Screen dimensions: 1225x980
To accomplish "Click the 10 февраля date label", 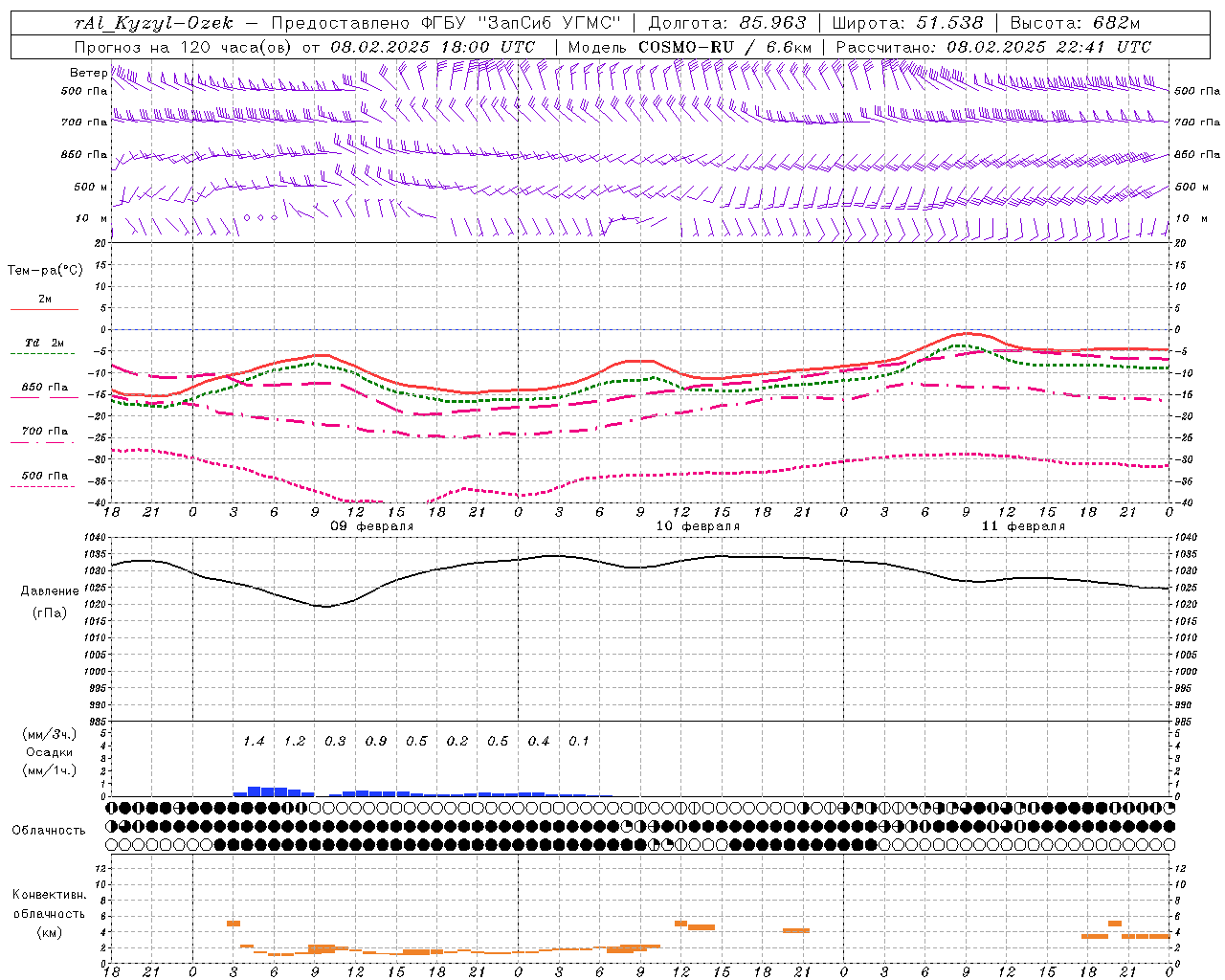I will [698, 526].
